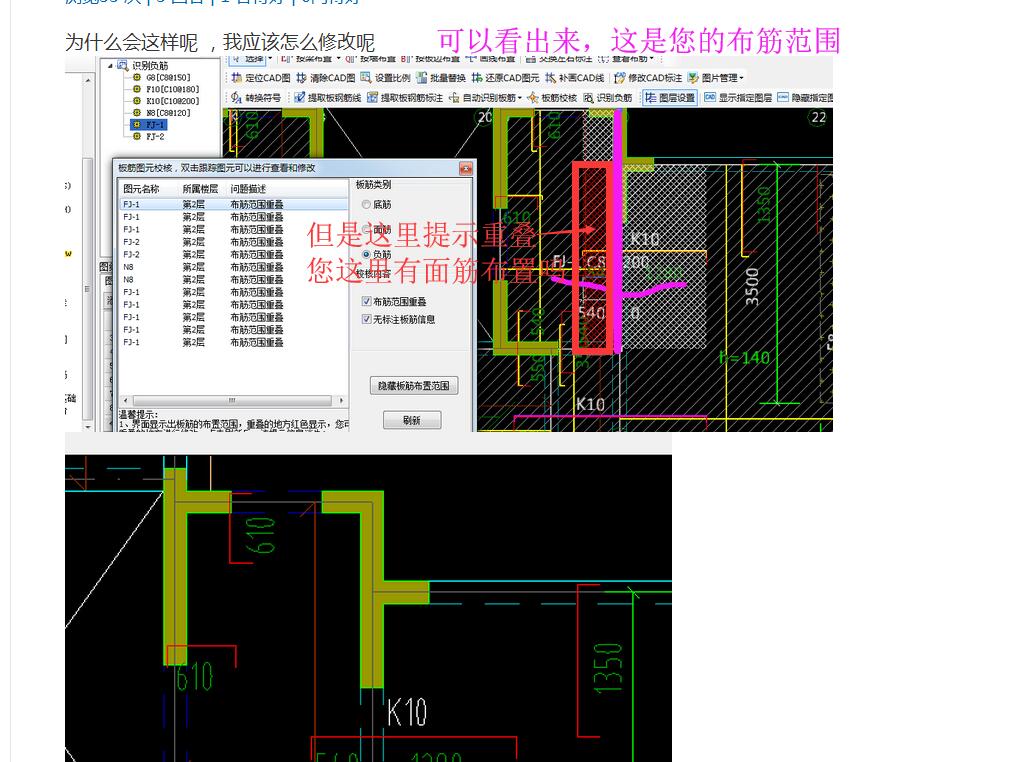Open the 图片管理 dropdown arrow
This screenshot has height=762, width=1032.
click(x=742, y=78)
